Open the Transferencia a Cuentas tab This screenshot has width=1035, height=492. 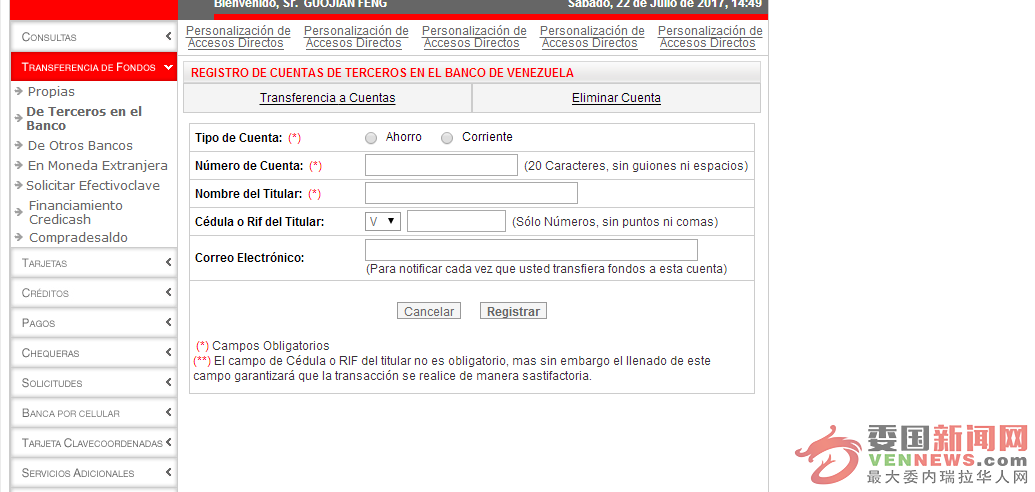[327, 98]
